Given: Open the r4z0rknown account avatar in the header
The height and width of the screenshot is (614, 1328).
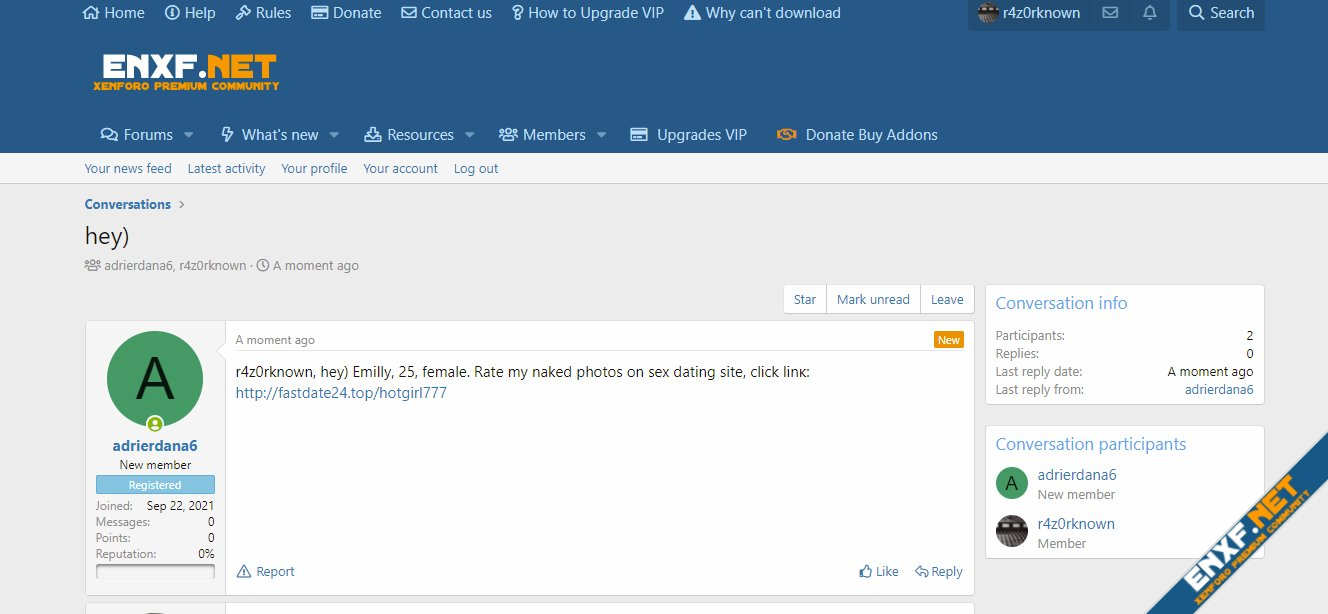Looking at the screenshot, I should 987,13.
